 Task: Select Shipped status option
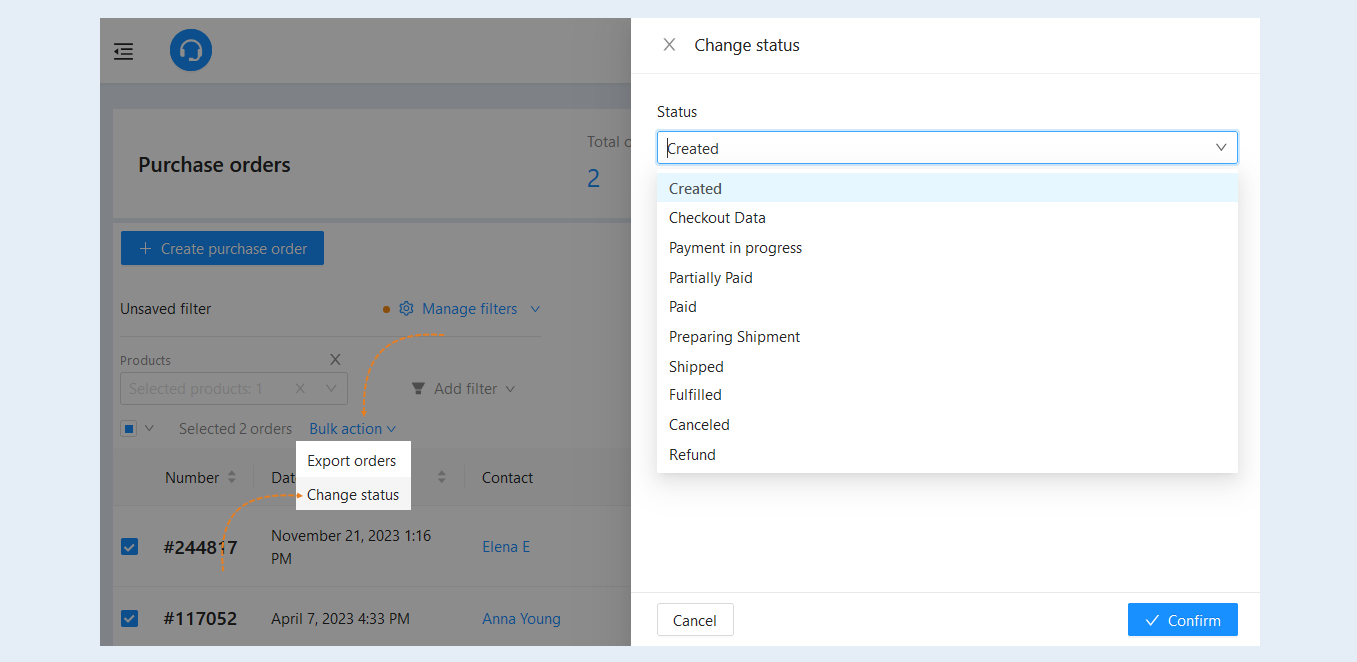tap(947, 367)
